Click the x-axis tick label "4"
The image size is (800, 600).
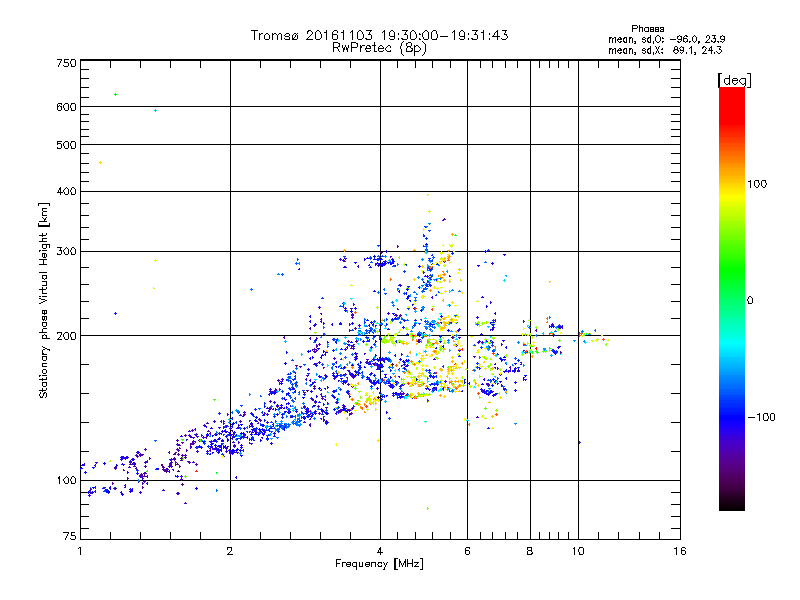point(380,551)
